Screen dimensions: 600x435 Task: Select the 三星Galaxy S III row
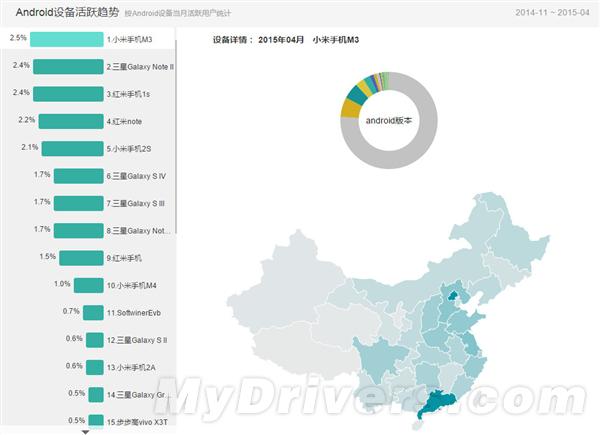click(x=136, y=204)
